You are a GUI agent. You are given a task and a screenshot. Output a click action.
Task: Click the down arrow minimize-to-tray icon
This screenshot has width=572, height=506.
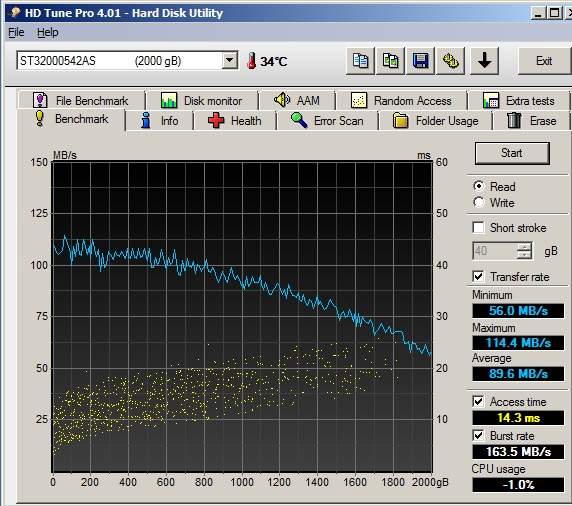484,61
